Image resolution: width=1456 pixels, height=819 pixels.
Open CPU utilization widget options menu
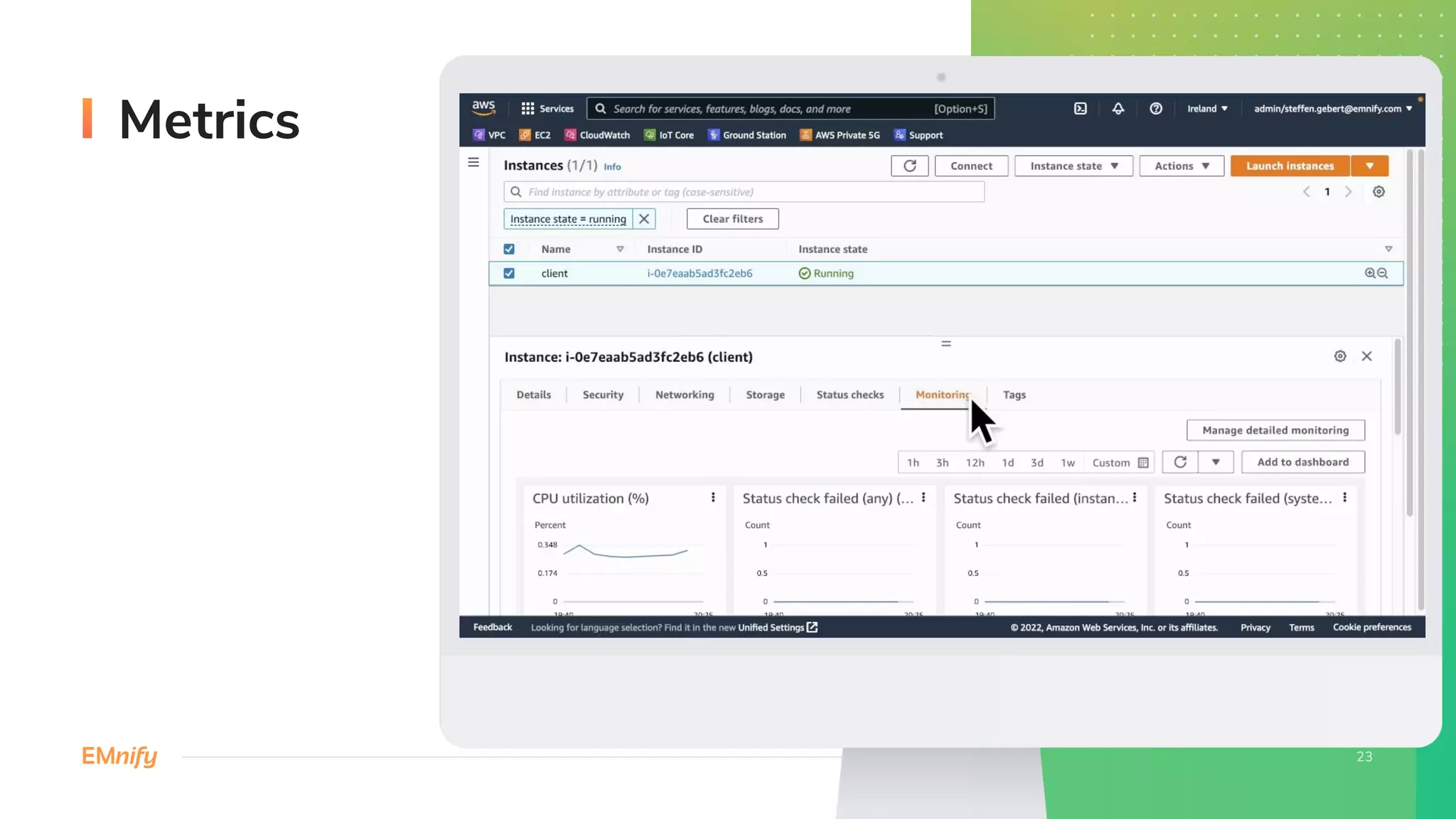[713, 498]
